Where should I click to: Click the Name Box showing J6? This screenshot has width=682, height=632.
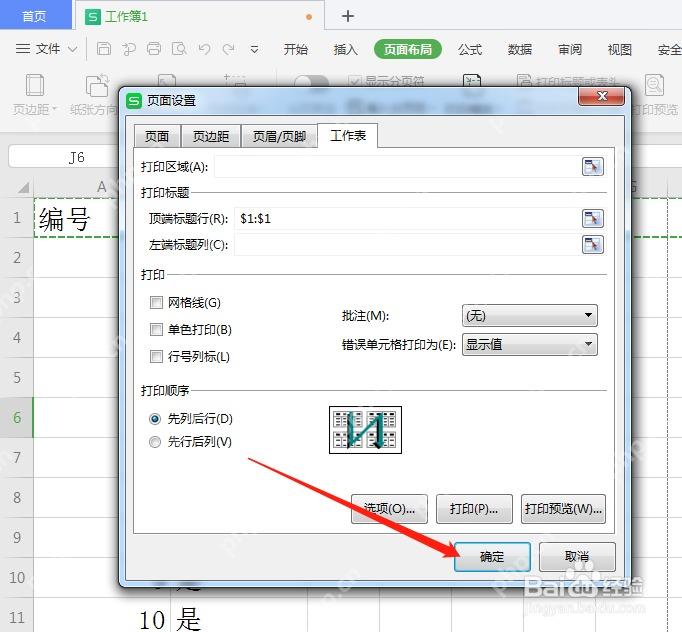pyautogui.click(x=64, y=157)
